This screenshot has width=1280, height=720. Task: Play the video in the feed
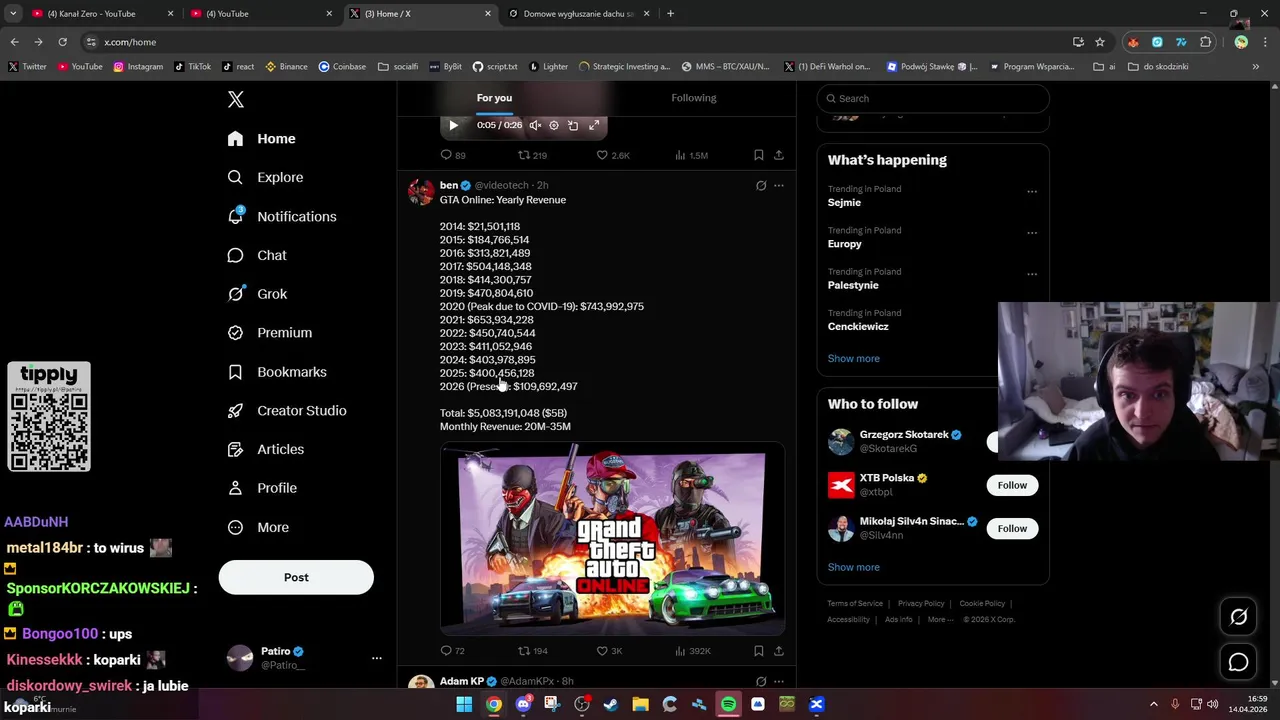453,125
